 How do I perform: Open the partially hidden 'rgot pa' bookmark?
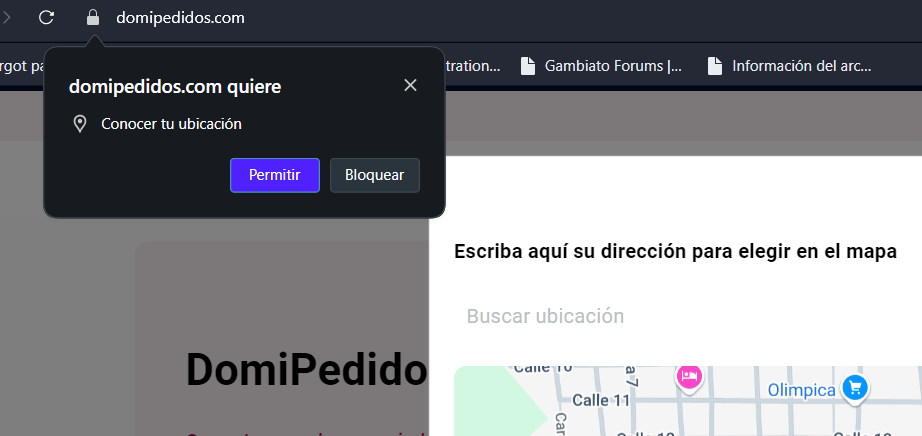20,67
